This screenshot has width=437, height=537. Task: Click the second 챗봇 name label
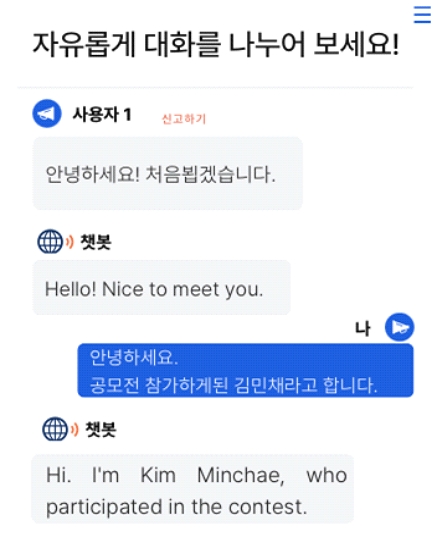point(101,429)
